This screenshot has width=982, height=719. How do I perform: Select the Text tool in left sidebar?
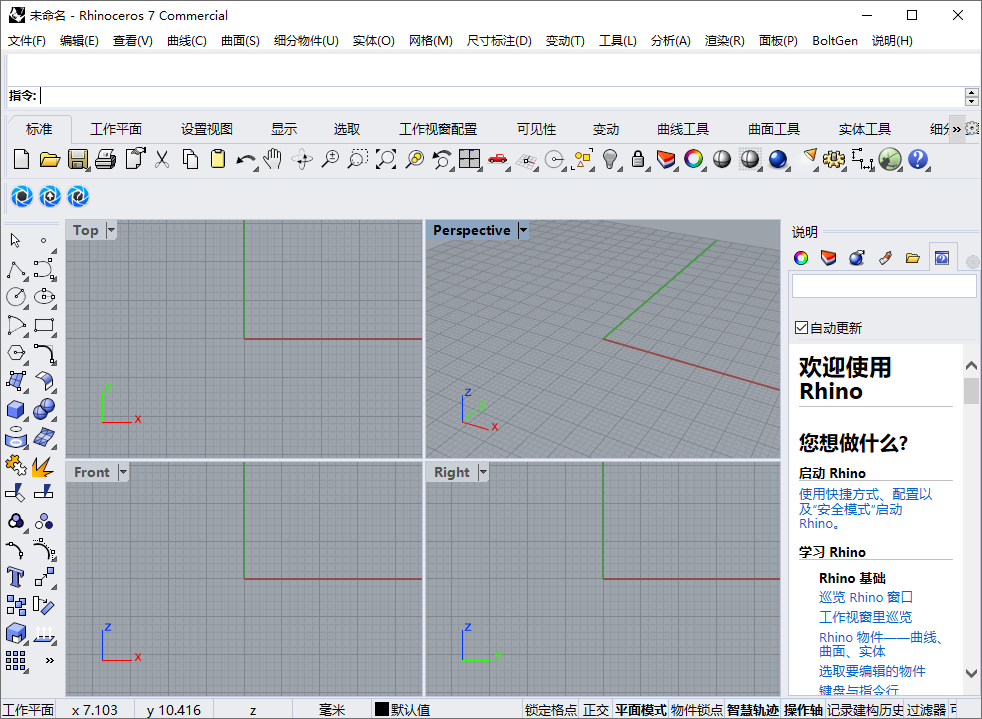coord(16,577)
